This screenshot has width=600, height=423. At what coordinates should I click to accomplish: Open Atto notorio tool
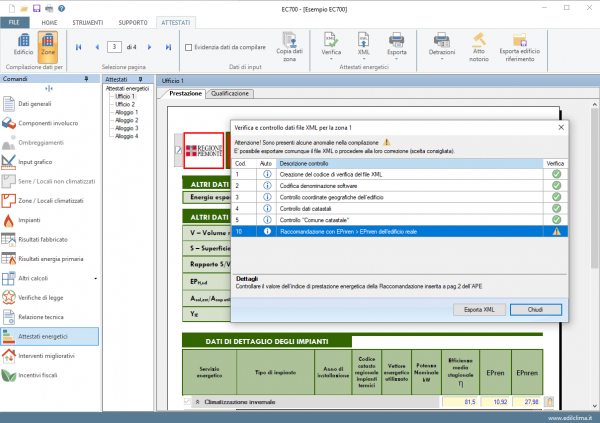[x=479, y=47]
